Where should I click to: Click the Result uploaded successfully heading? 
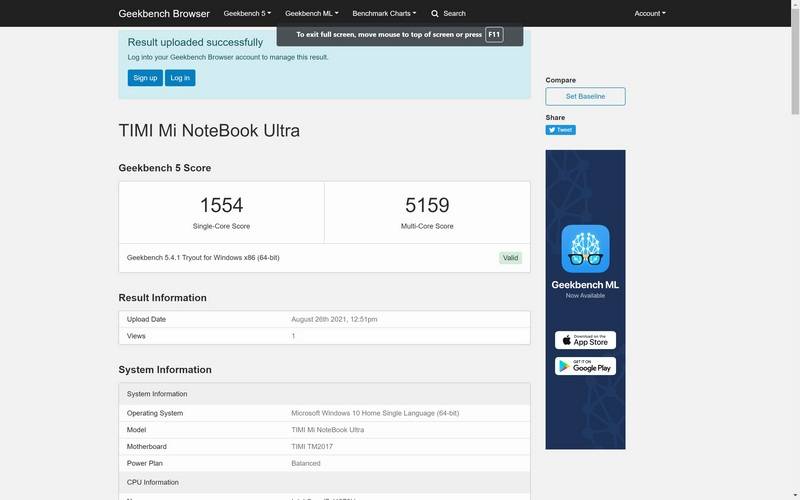(195, 42)
